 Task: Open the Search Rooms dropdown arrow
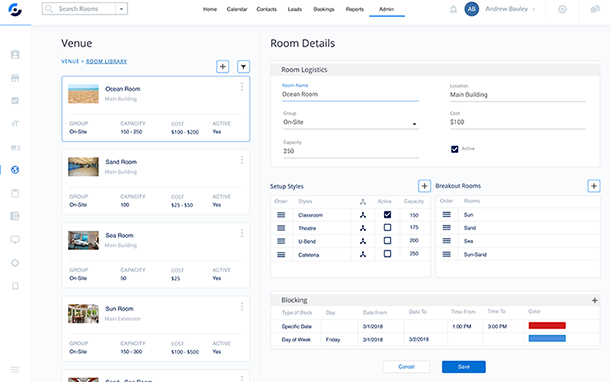click(122, 9)
